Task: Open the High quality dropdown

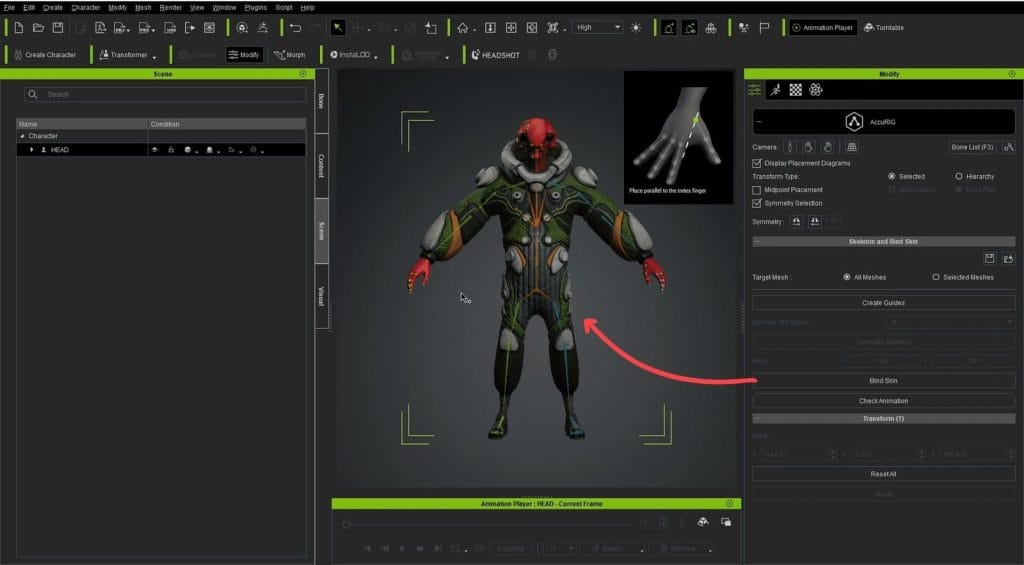Action: 598,28
